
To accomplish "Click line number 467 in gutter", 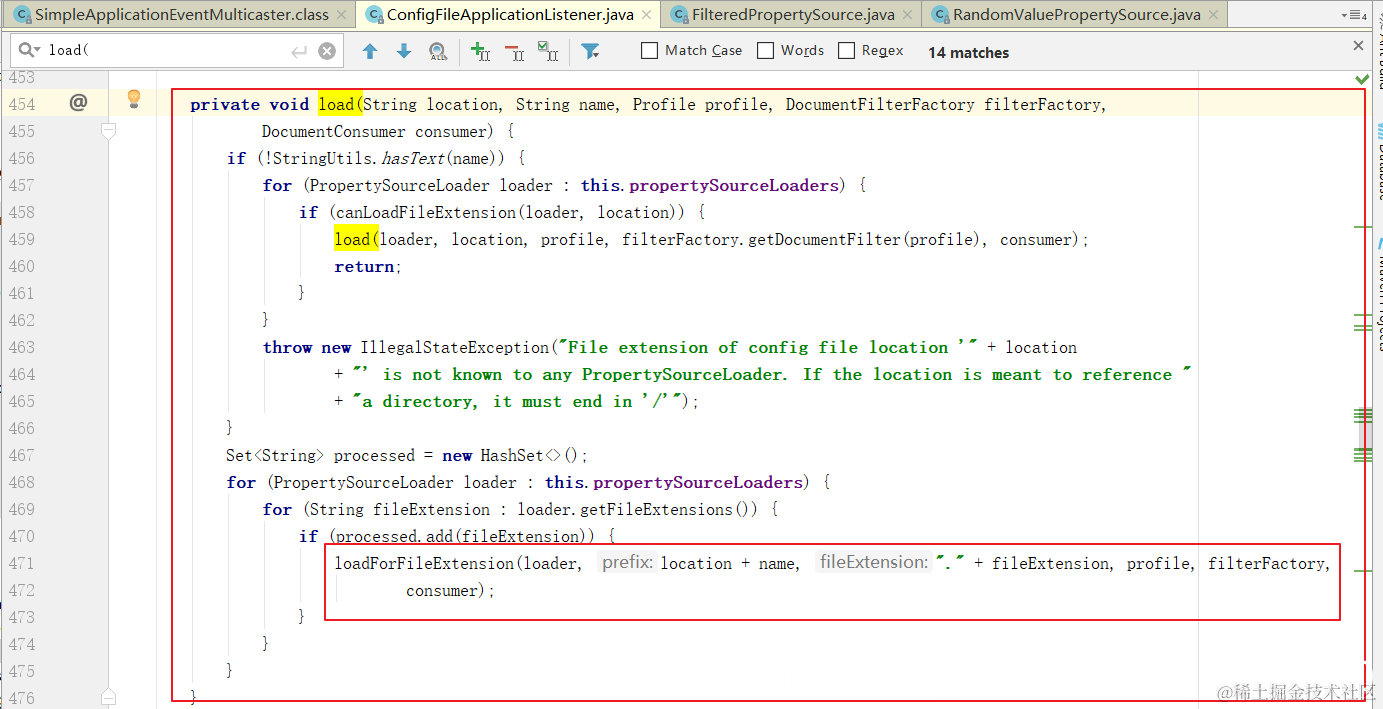I will [21, 455].
